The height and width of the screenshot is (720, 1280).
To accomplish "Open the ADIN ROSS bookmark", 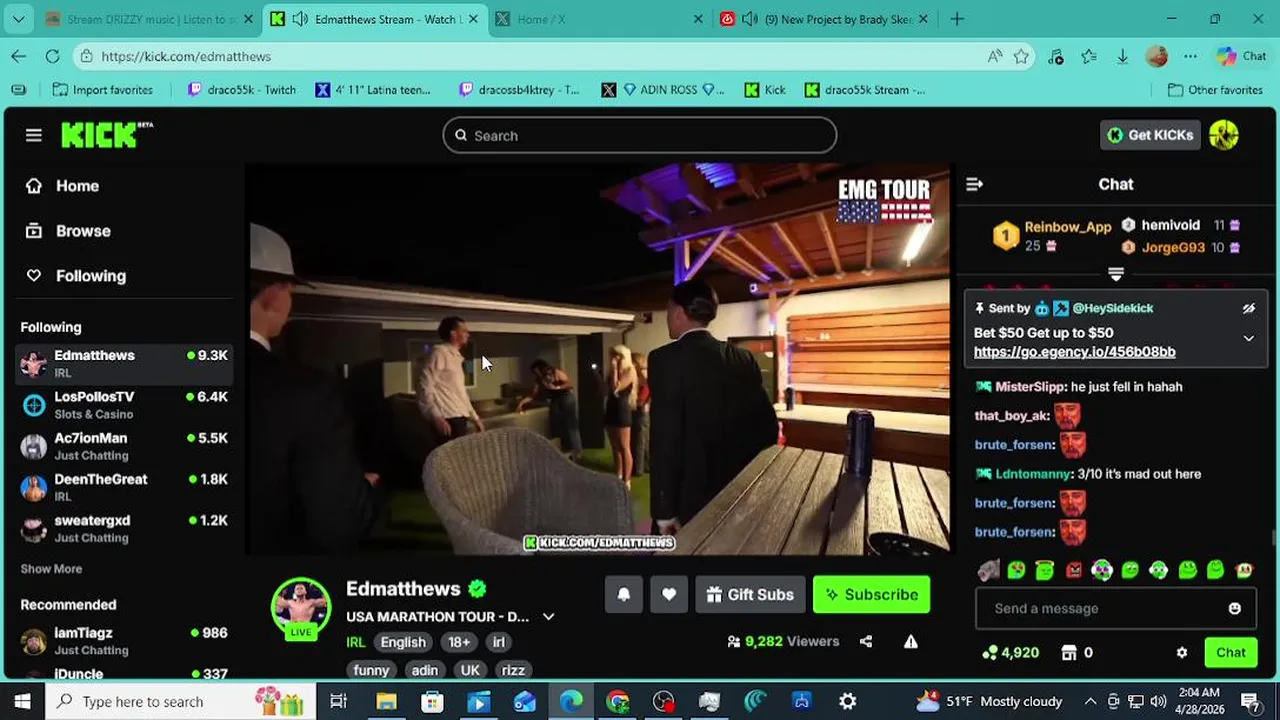I will pyautogui.click(x=662, y=90).
